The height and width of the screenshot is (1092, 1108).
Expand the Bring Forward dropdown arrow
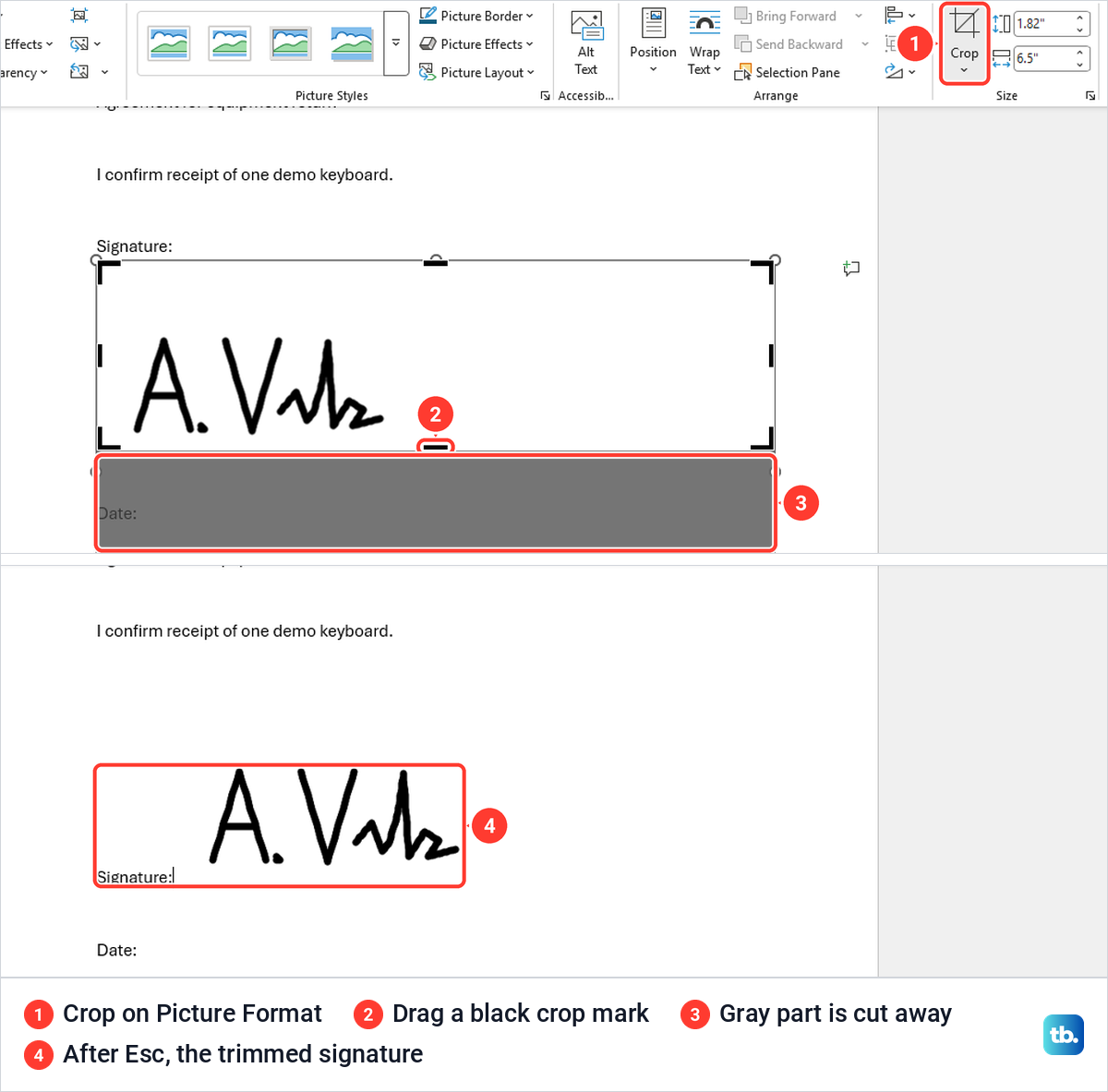click(x=859, y=16)
